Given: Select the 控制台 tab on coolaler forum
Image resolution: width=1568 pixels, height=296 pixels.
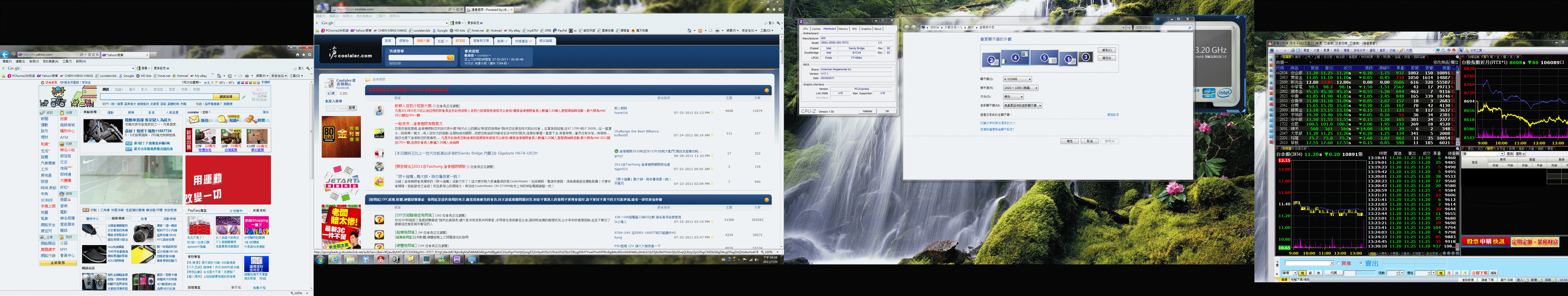Looking at the screenshot, I should 404,41.
